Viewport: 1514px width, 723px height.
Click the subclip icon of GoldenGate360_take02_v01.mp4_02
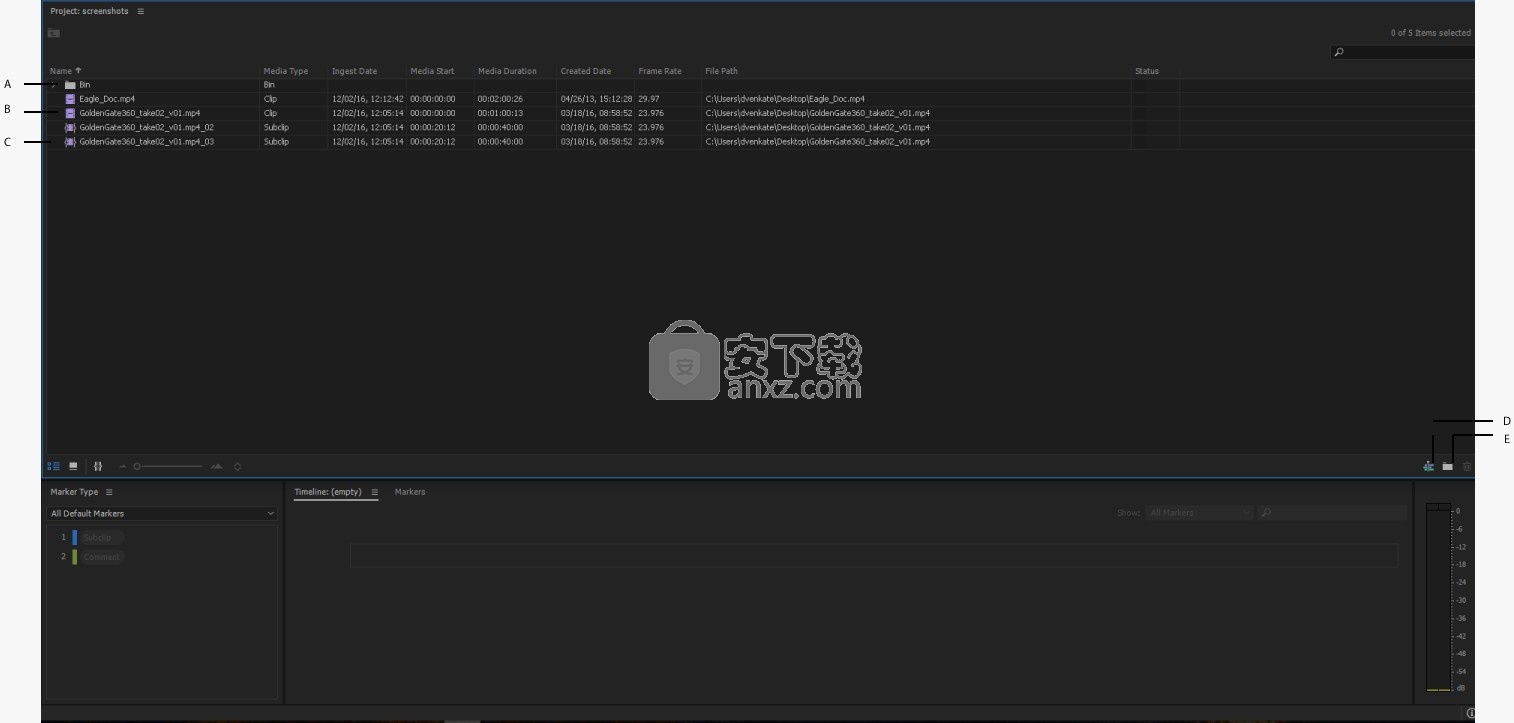pyautogui.click(x=70, y=127)
